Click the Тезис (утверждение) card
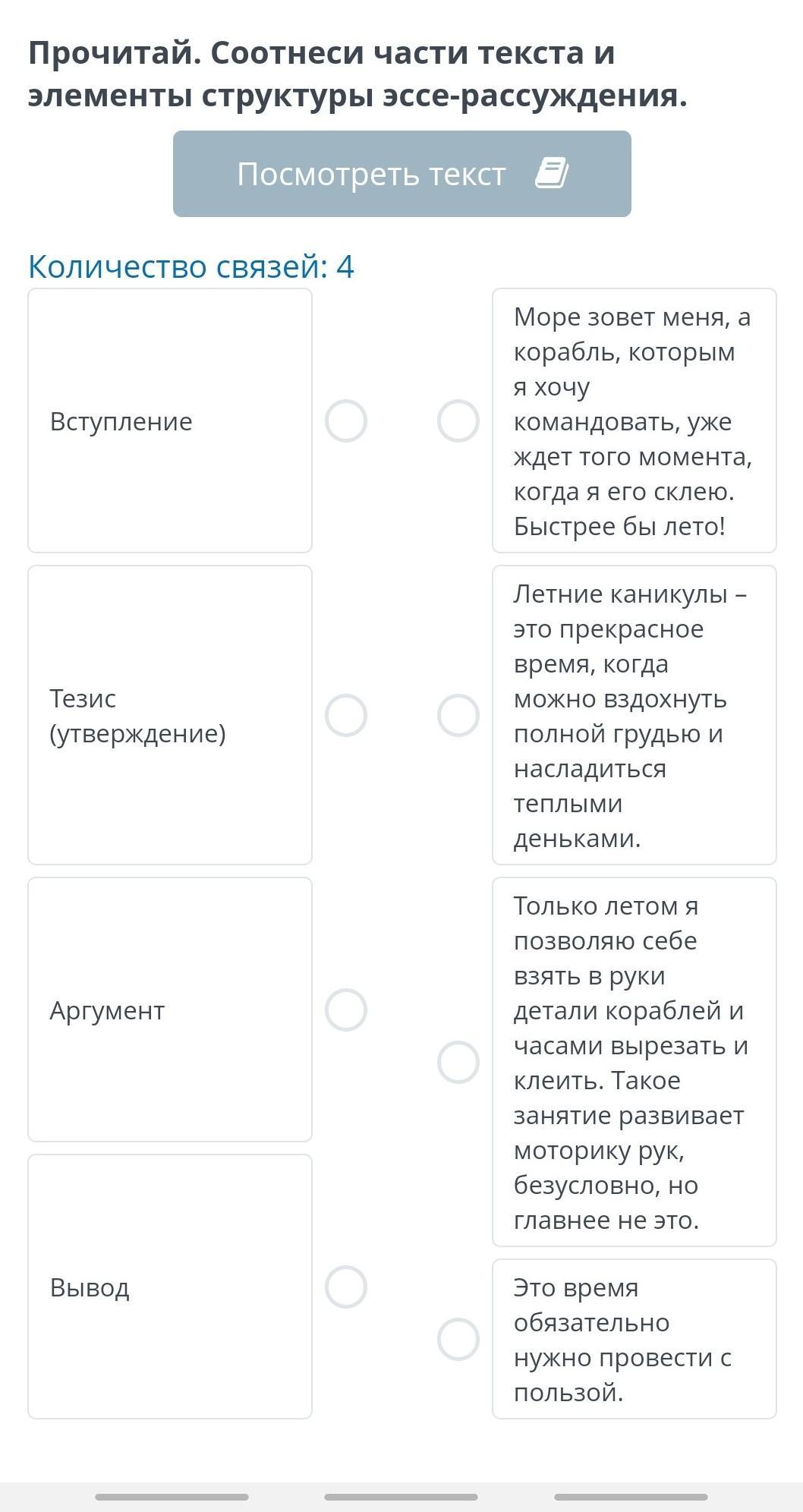 click(x=170, y=715)
